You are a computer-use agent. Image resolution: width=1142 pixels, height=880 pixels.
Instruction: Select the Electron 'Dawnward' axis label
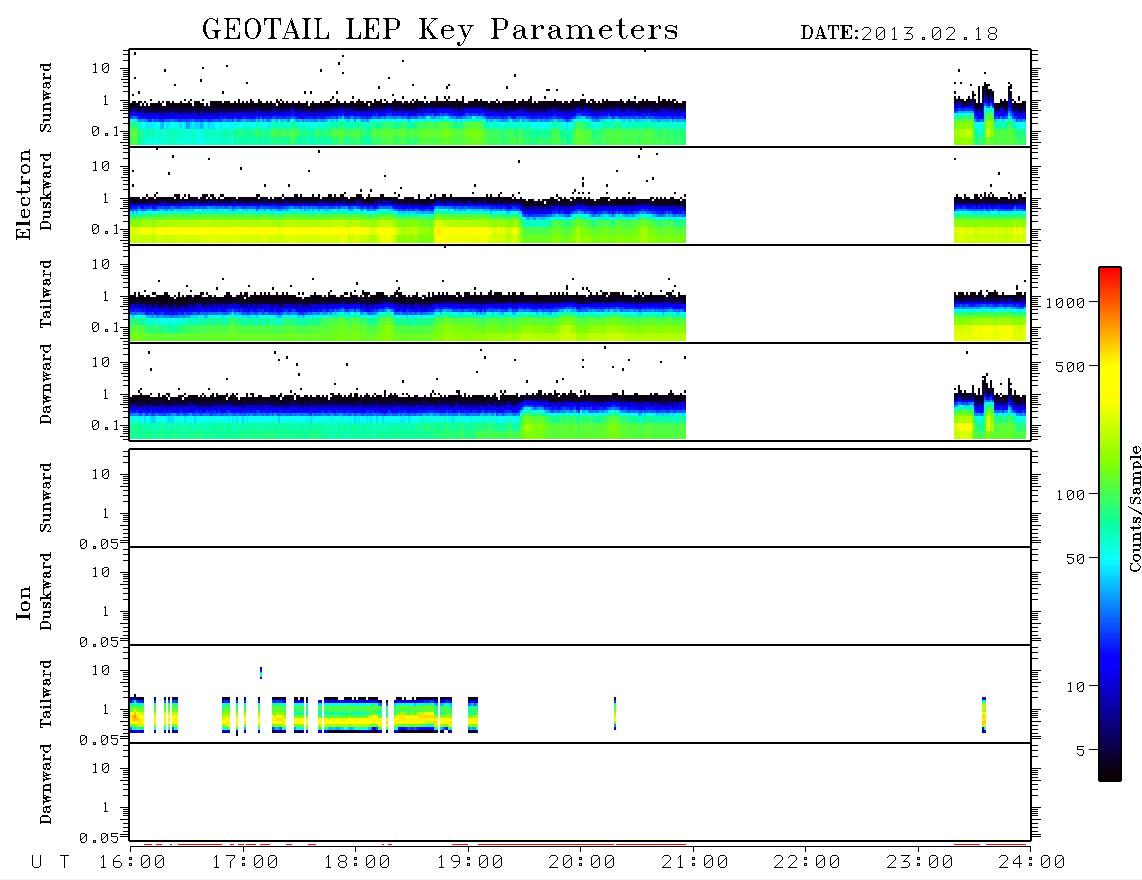[x=46, y=384]
